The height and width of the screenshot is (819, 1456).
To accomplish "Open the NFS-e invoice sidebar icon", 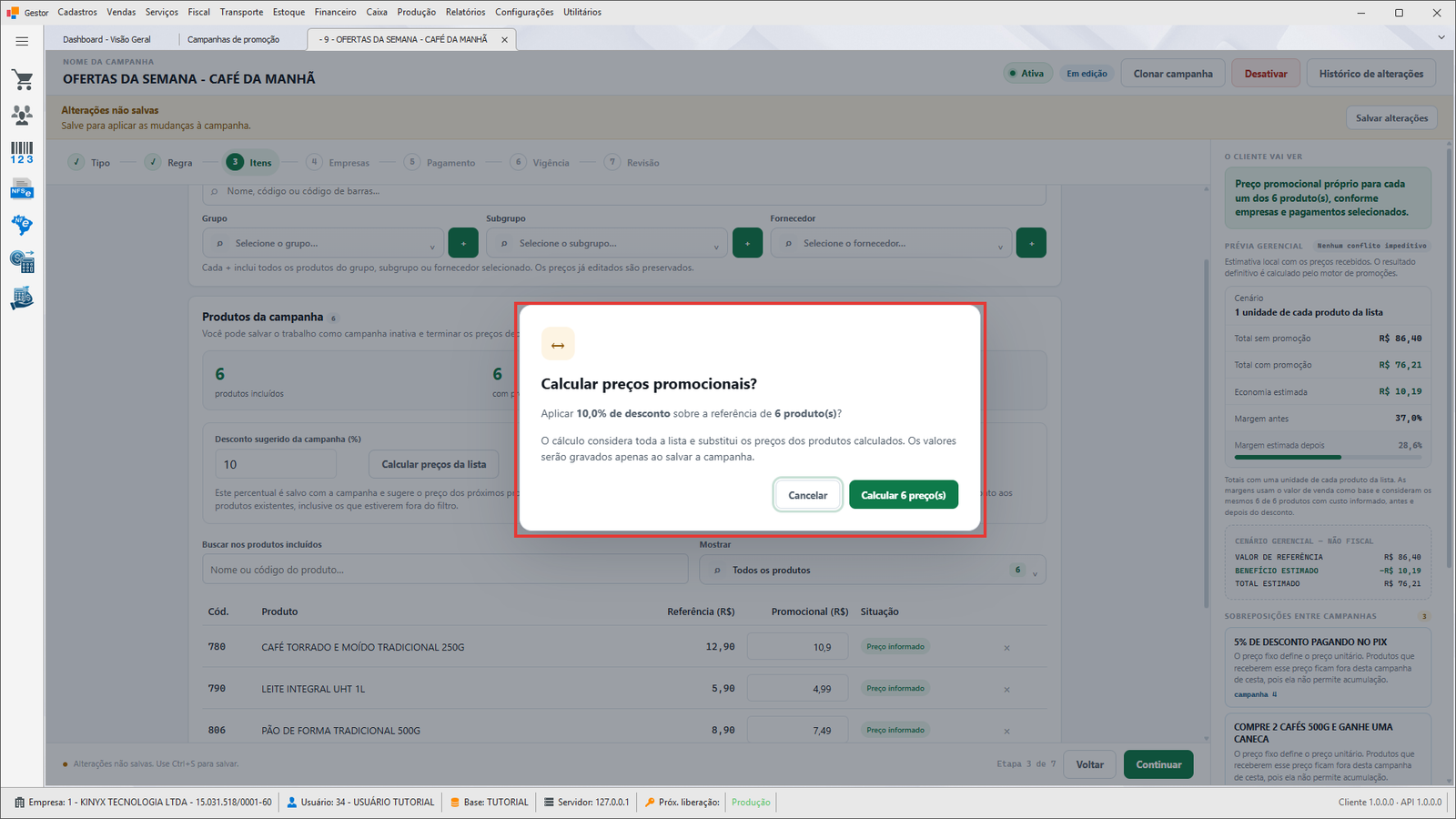I will point(22,189).
